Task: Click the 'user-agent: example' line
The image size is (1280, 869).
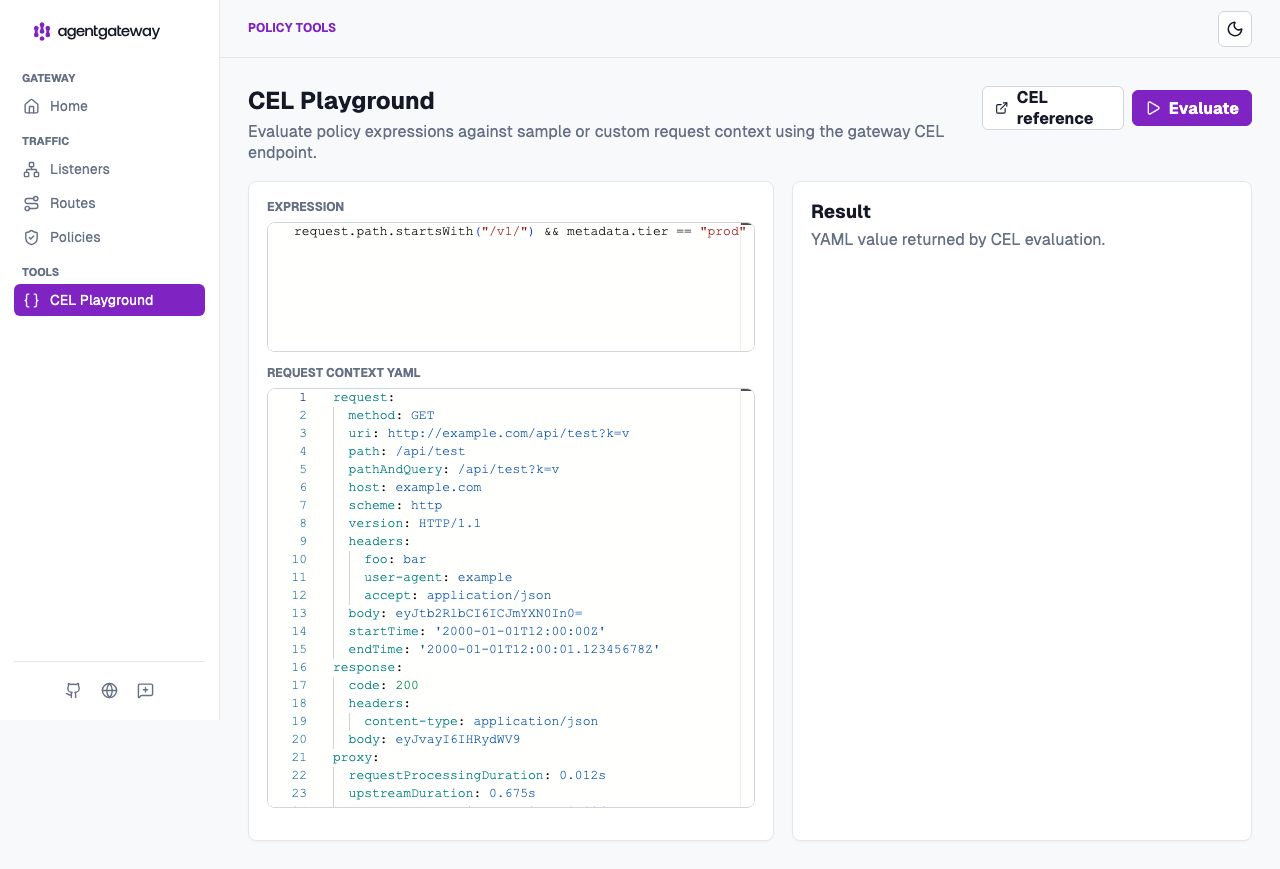Action: (x=438, y=577)
